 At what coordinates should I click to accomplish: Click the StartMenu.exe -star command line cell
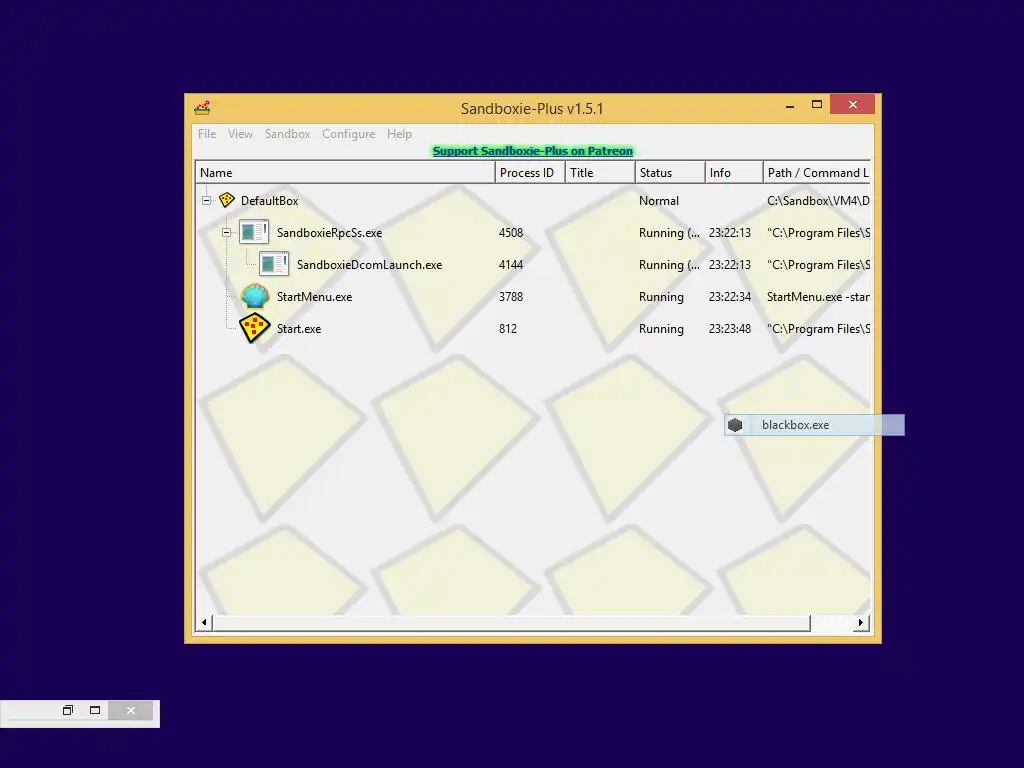(818, 296)
